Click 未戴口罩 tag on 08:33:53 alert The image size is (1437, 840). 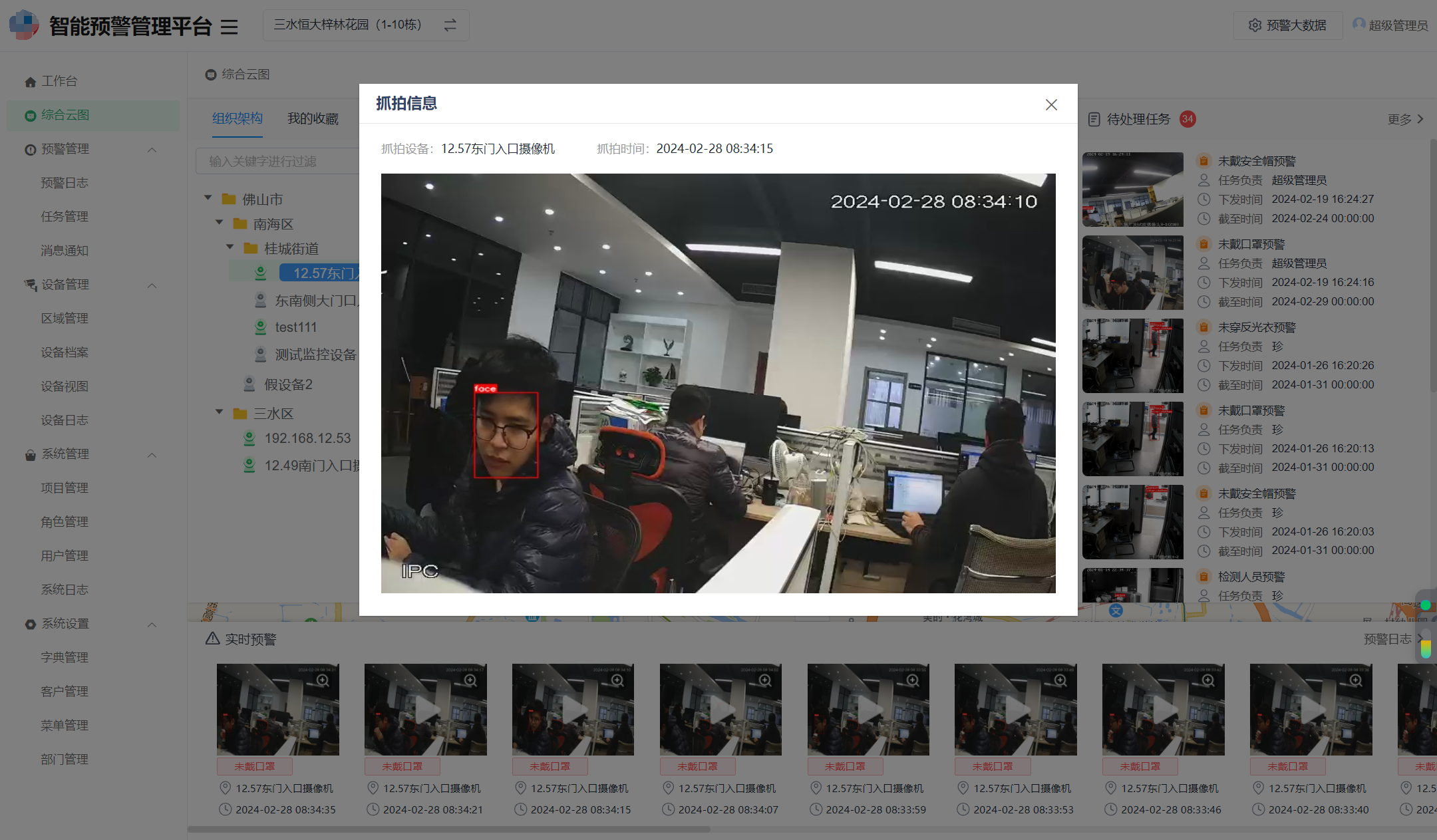pyautogui.click(x=993, y=766)
